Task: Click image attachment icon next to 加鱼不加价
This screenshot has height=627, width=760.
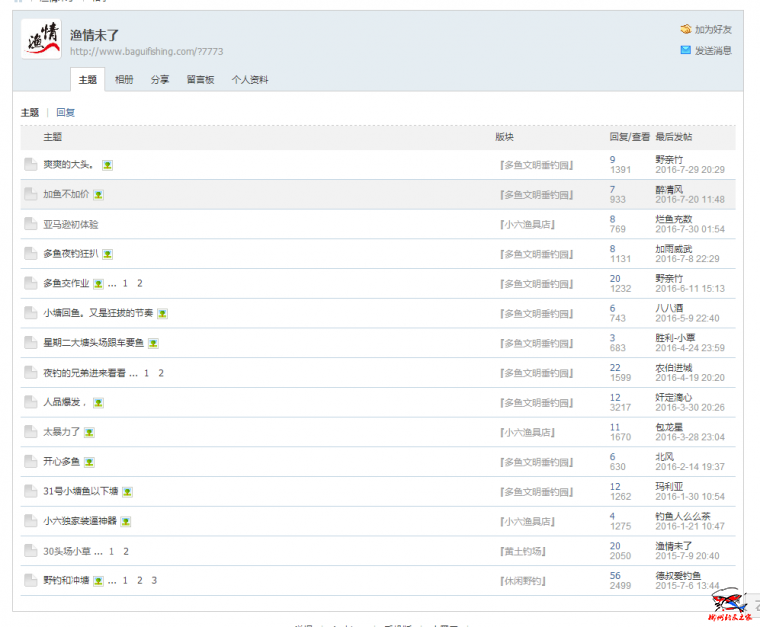Action: [99, 195]
